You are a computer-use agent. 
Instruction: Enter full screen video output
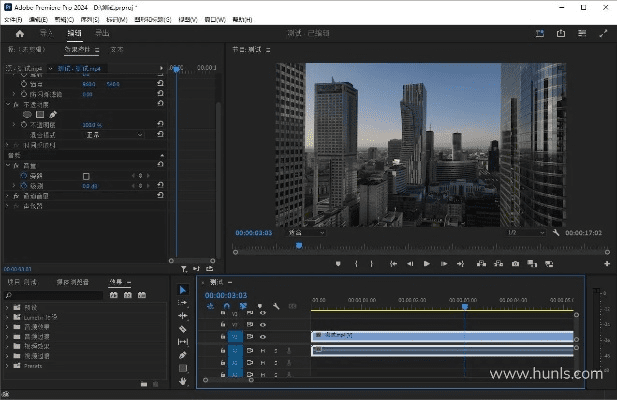tap(603, 33)
